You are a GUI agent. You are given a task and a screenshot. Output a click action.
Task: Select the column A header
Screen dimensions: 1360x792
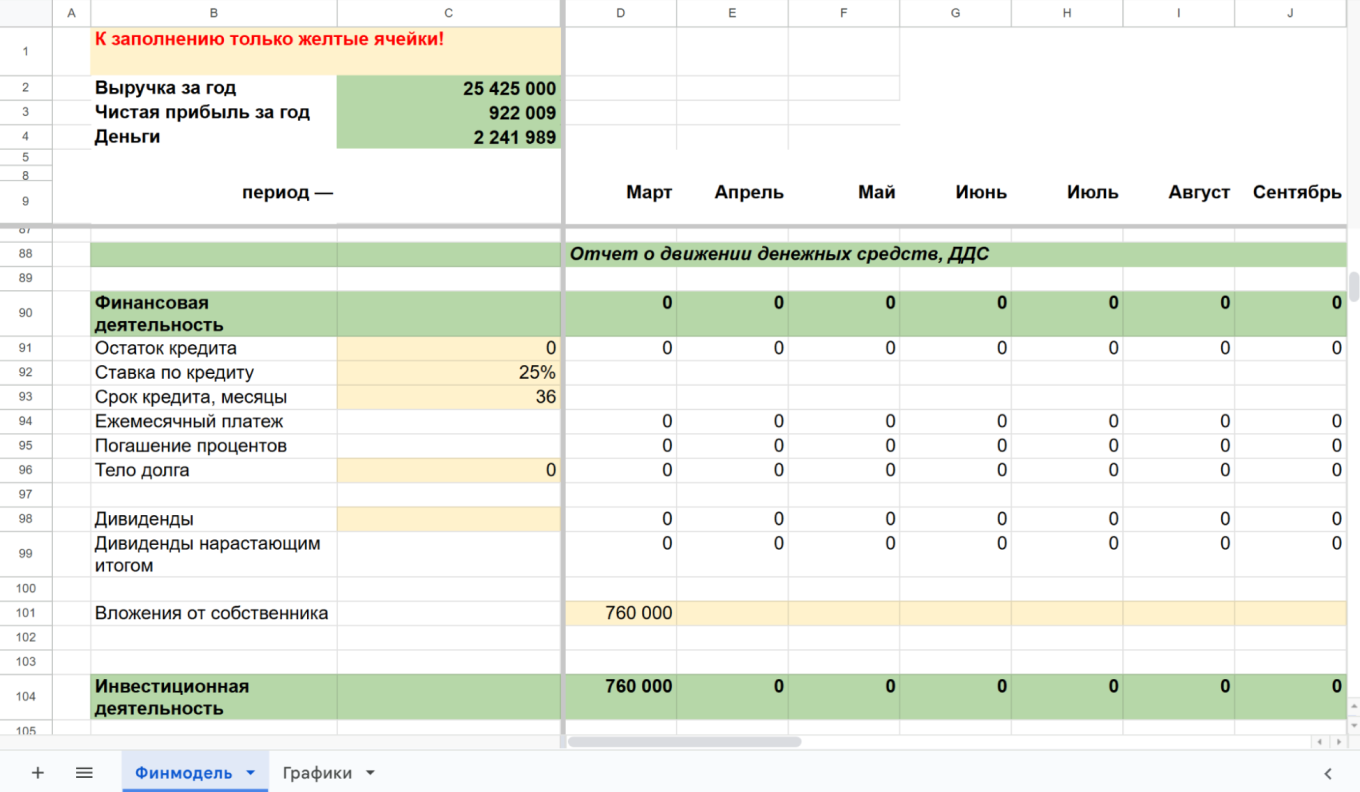coord(71,13)
